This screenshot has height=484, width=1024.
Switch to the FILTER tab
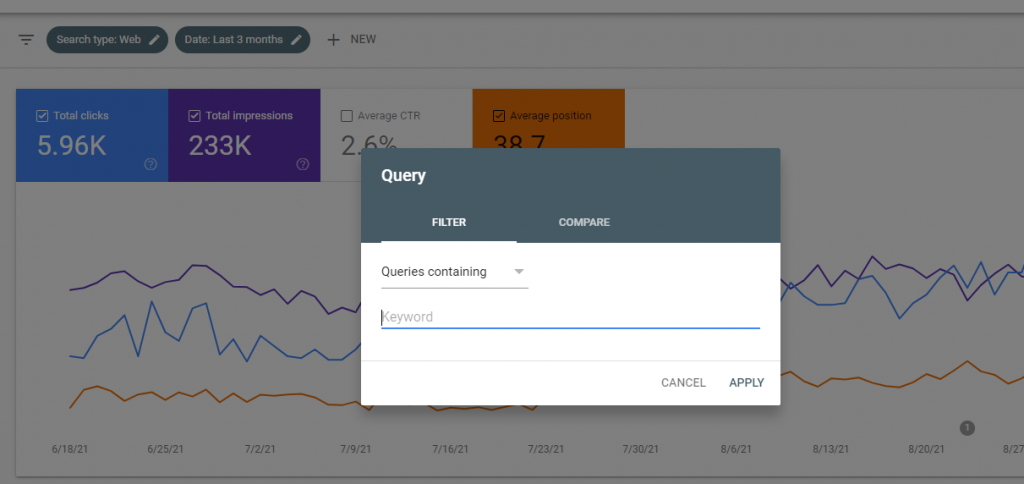click(449, 222)
